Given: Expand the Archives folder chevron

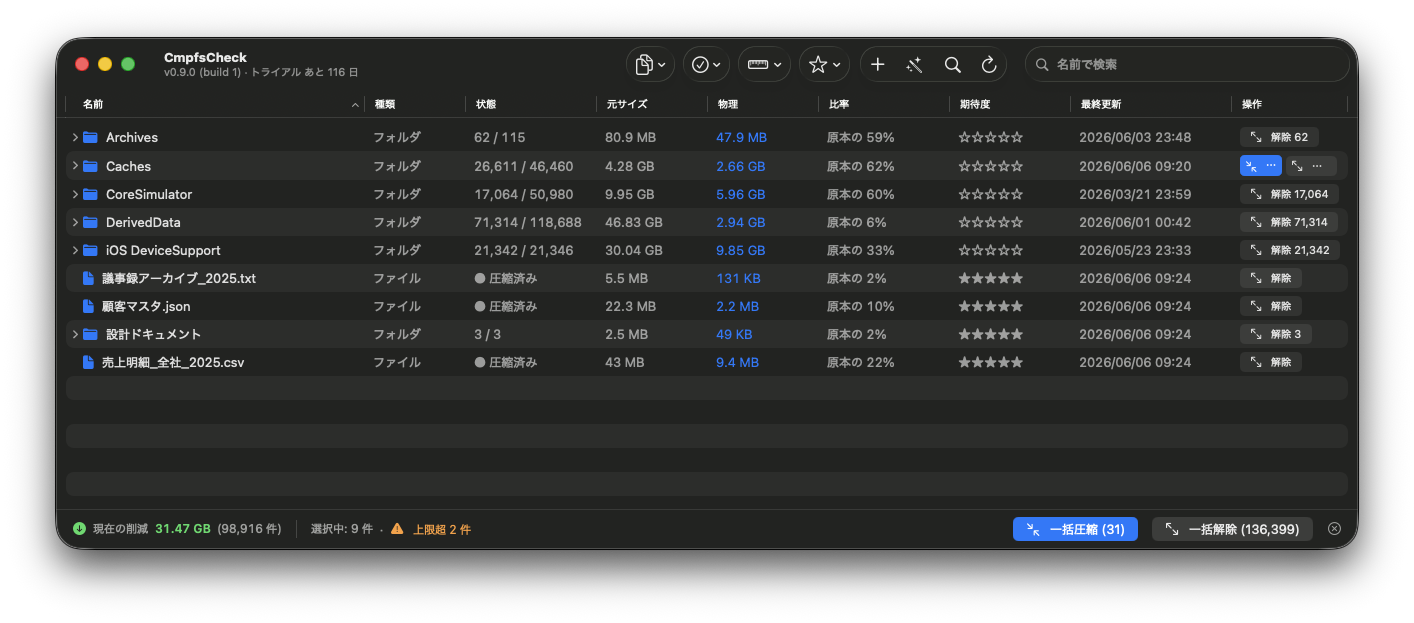Looking at the screenshot, I should coord(75,137).
